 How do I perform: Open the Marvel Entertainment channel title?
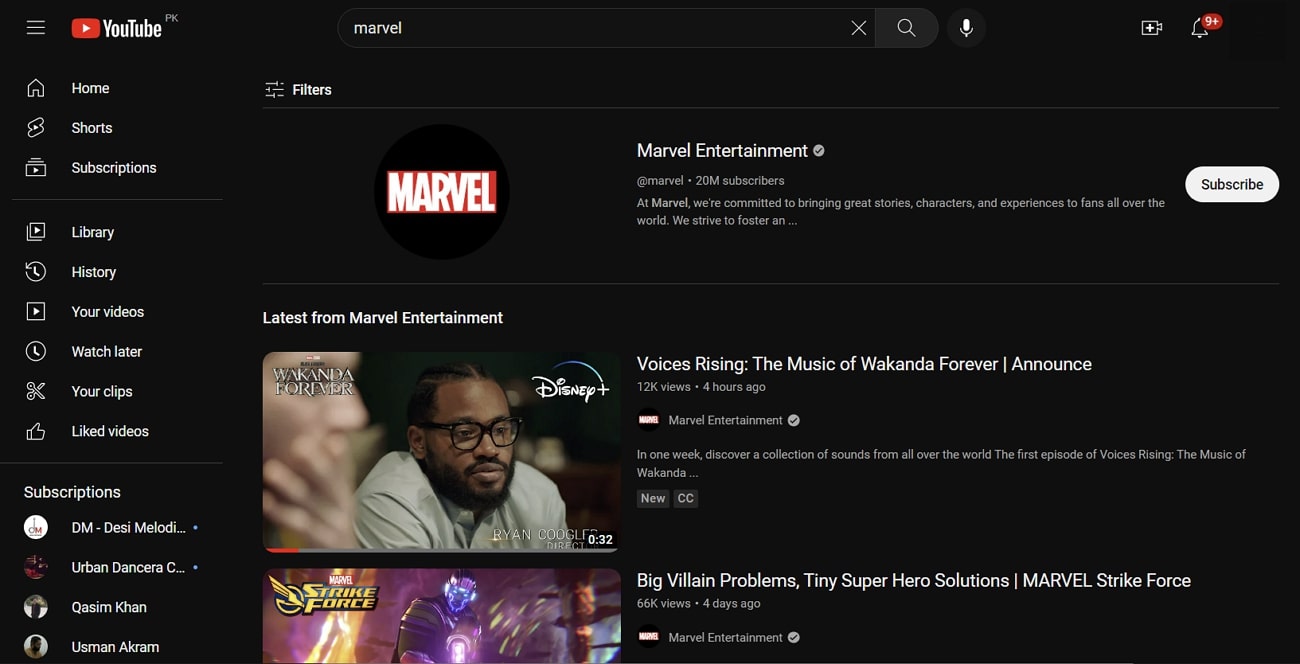click(x=722, y=151)
